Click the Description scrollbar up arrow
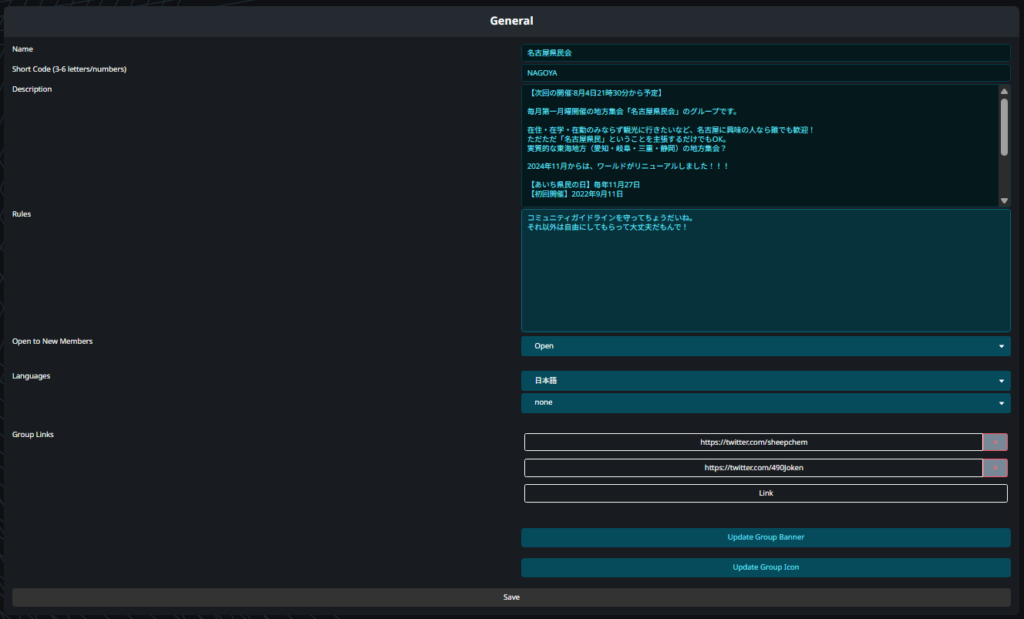The width and height of the screenshot is (1024, 619). pos(1004,91)
